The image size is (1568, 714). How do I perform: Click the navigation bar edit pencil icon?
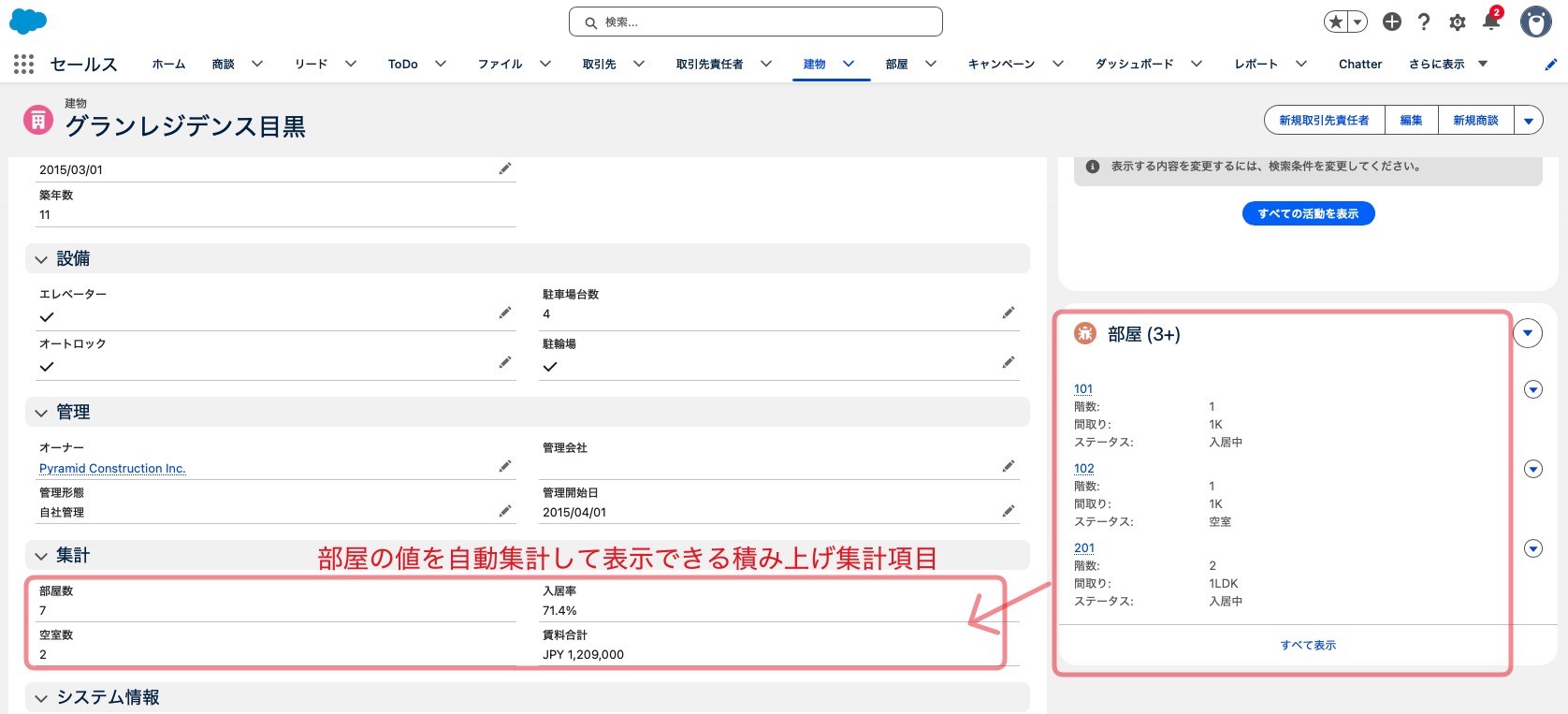click(x=1550, y=64)
